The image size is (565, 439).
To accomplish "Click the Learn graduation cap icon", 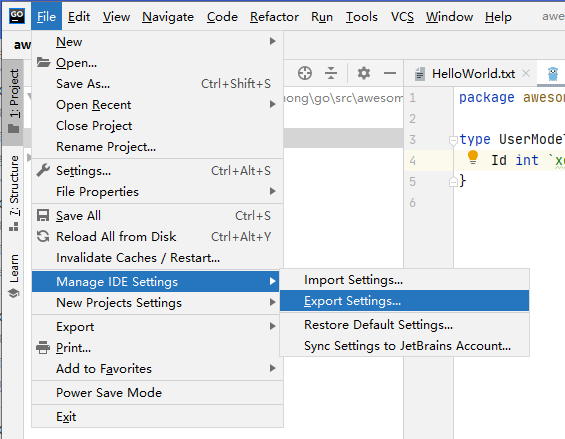I will [x=14, y=293].
